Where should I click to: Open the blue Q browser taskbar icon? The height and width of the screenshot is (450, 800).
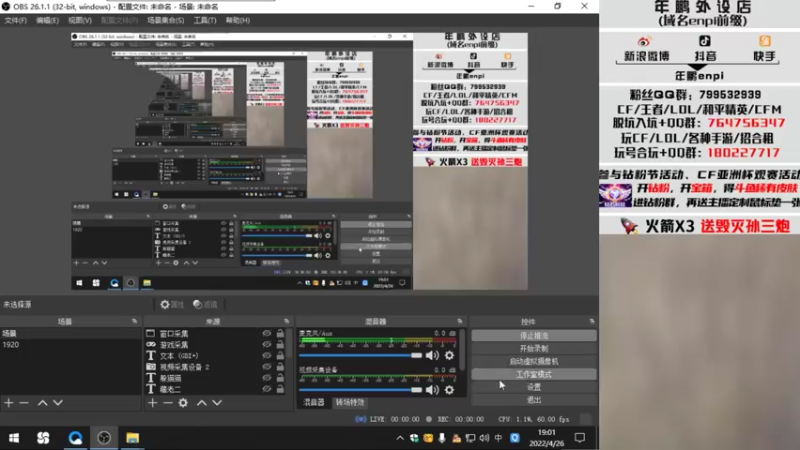(75, 438)
